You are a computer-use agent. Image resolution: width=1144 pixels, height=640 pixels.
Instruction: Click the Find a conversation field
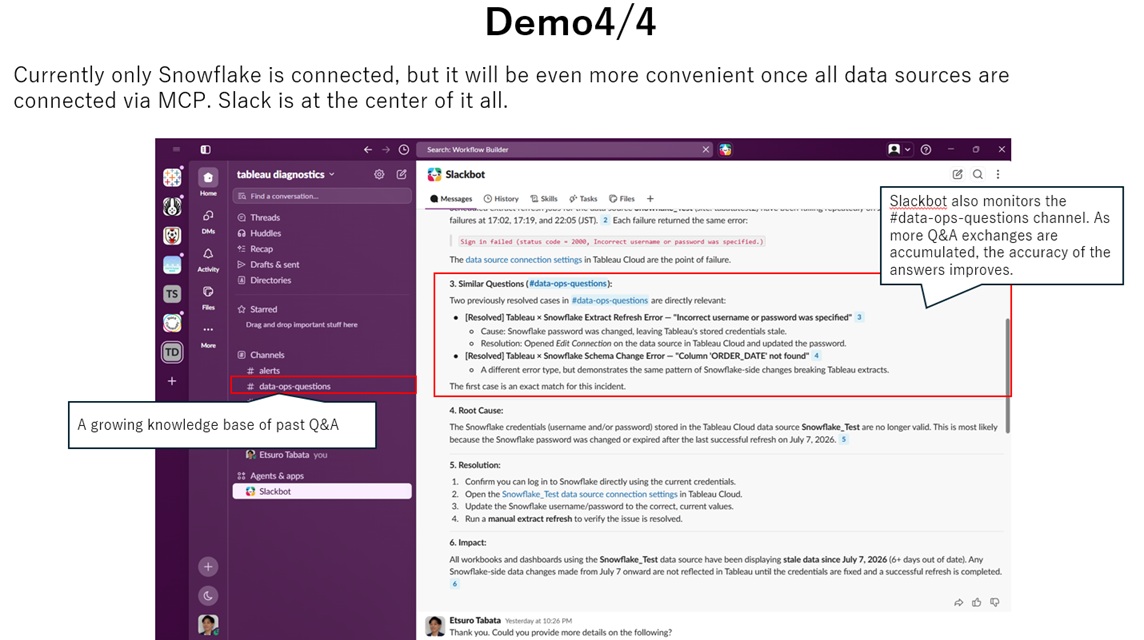tap(322, 196)
